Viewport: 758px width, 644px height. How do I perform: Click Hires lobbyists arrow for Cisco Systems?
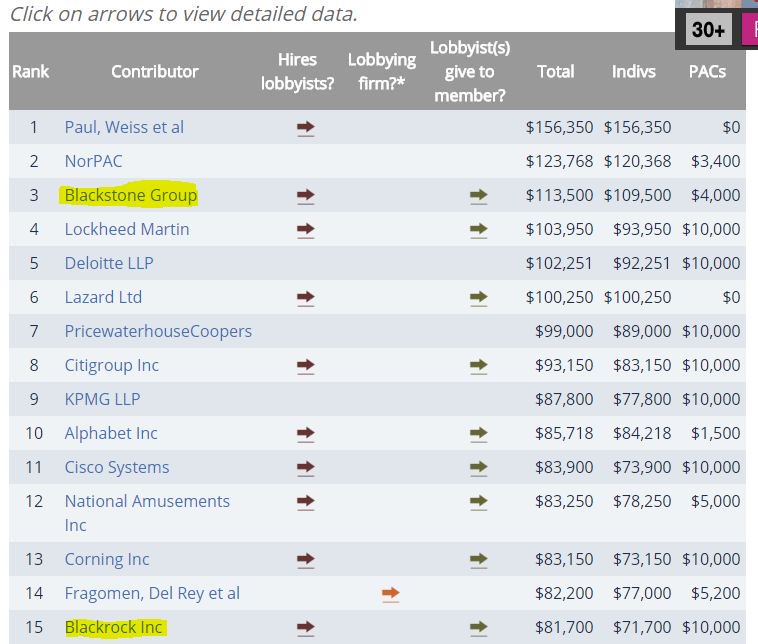pyautogui.click(x=306, y=468)
